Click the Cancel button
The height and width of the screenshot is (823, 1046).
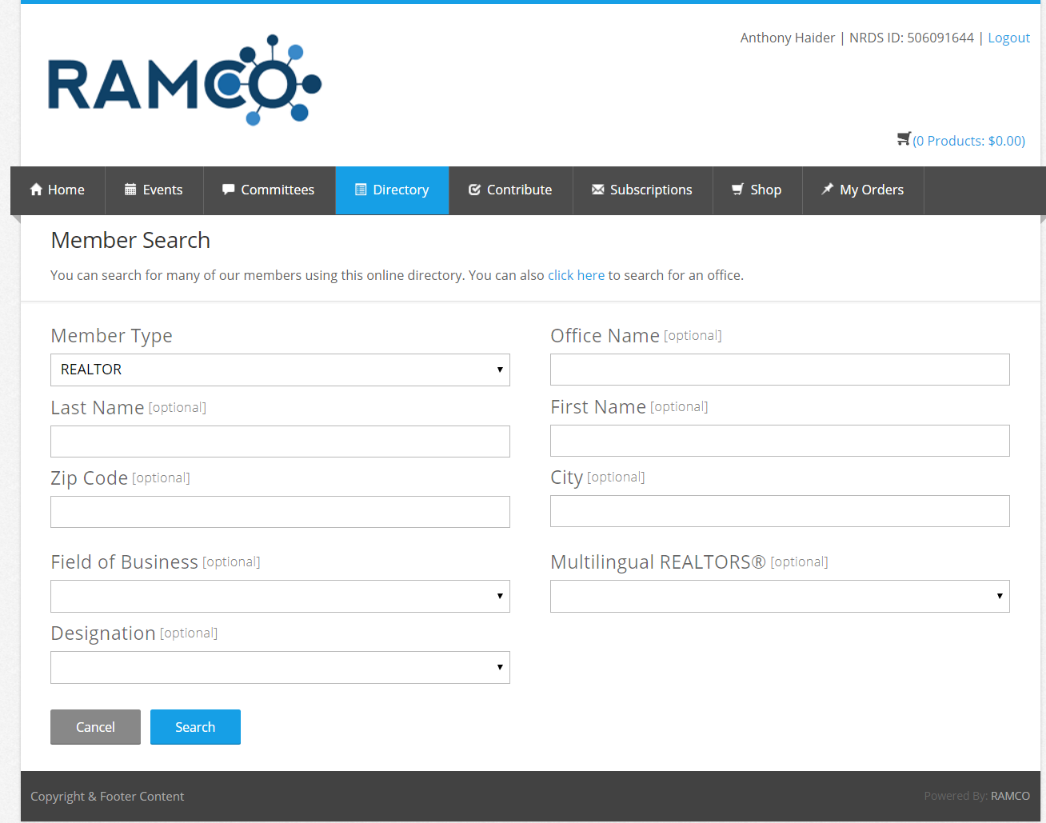(95, 727)
